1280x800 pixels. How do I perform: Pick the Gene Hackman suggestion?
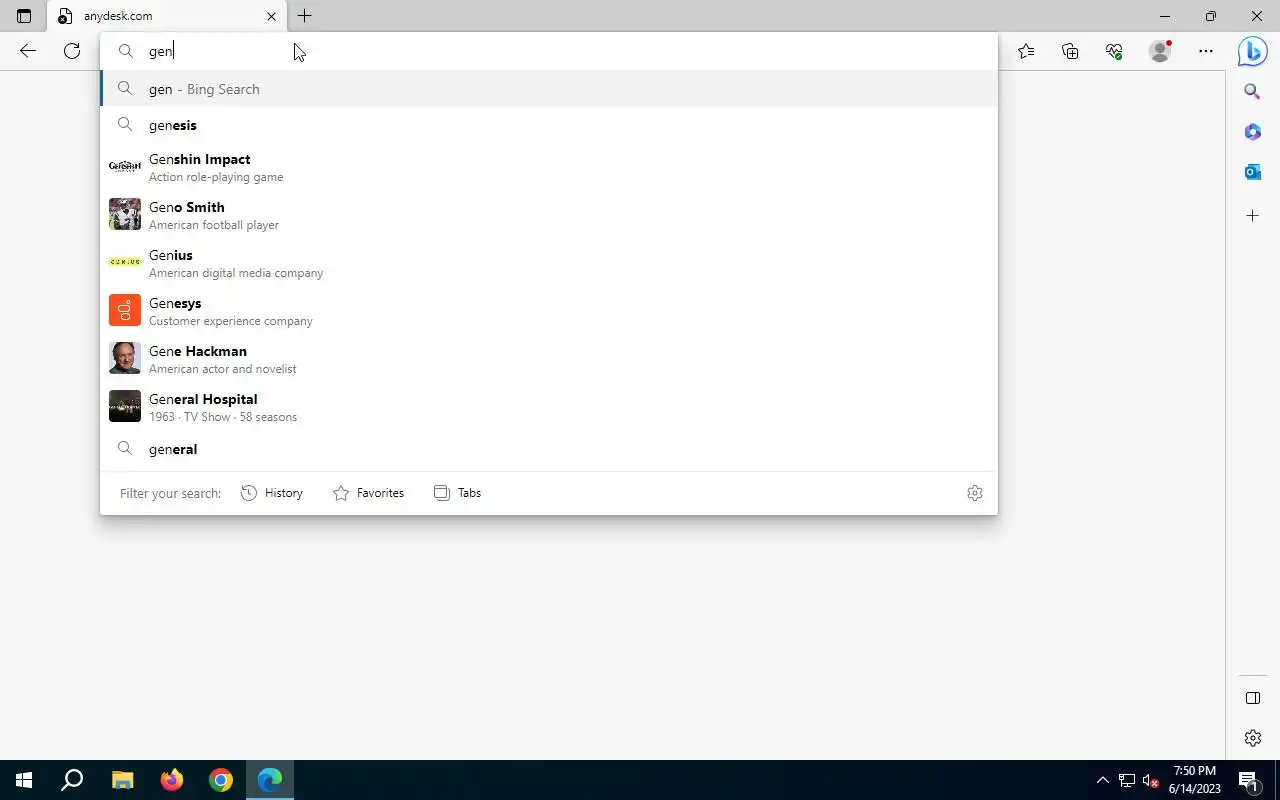(x=549, y=359)
